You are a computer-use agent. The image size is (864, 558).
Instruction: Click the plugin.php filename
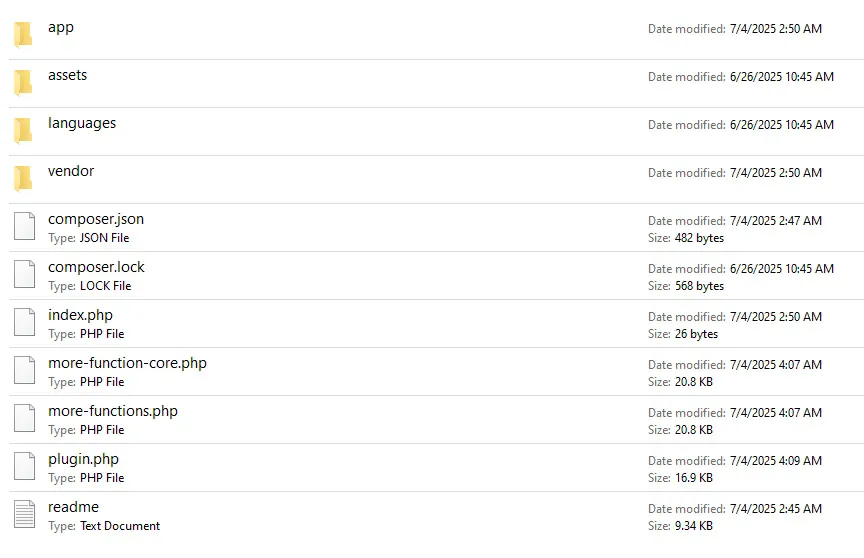83,459
